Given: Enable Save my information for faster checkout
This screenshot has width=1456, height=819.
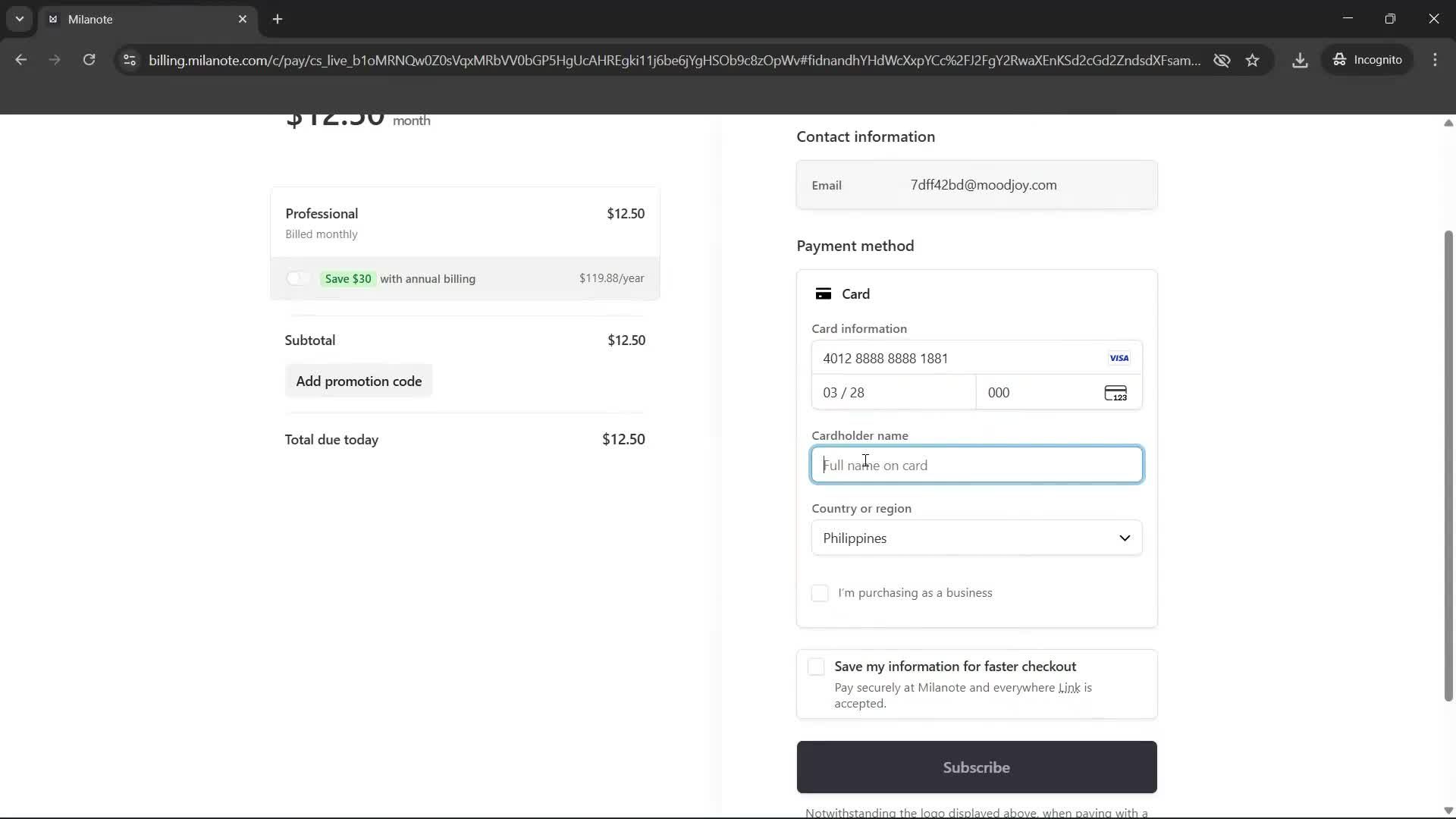Looking at the screenshot, I should (815, 667).
